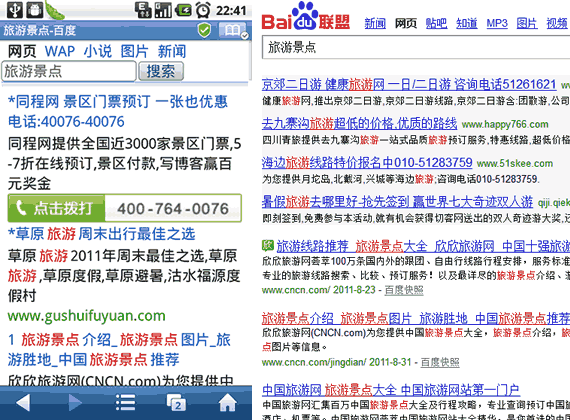Open mobile 图片 tab
Image resolution: width=570 pixels, height=420 pixels.
135,51
